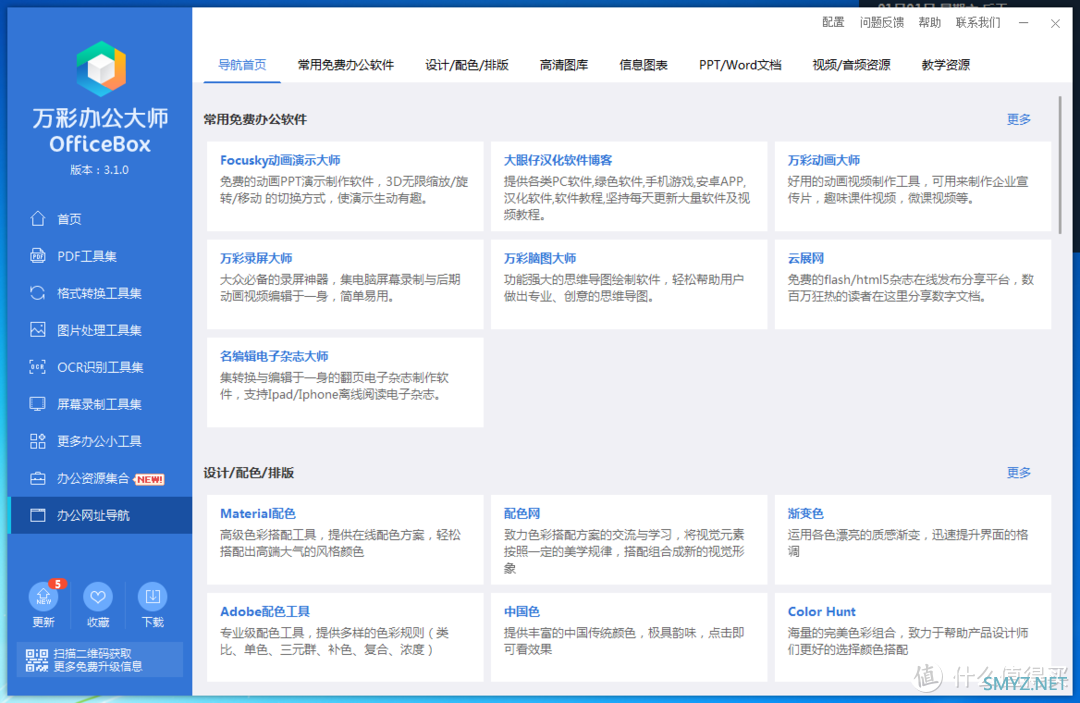This screenshot has height=703, width=1080.
Task: Open the 大眼仔汉化软件博客 link
Action: pyautogui.click(x=558, y=160)
